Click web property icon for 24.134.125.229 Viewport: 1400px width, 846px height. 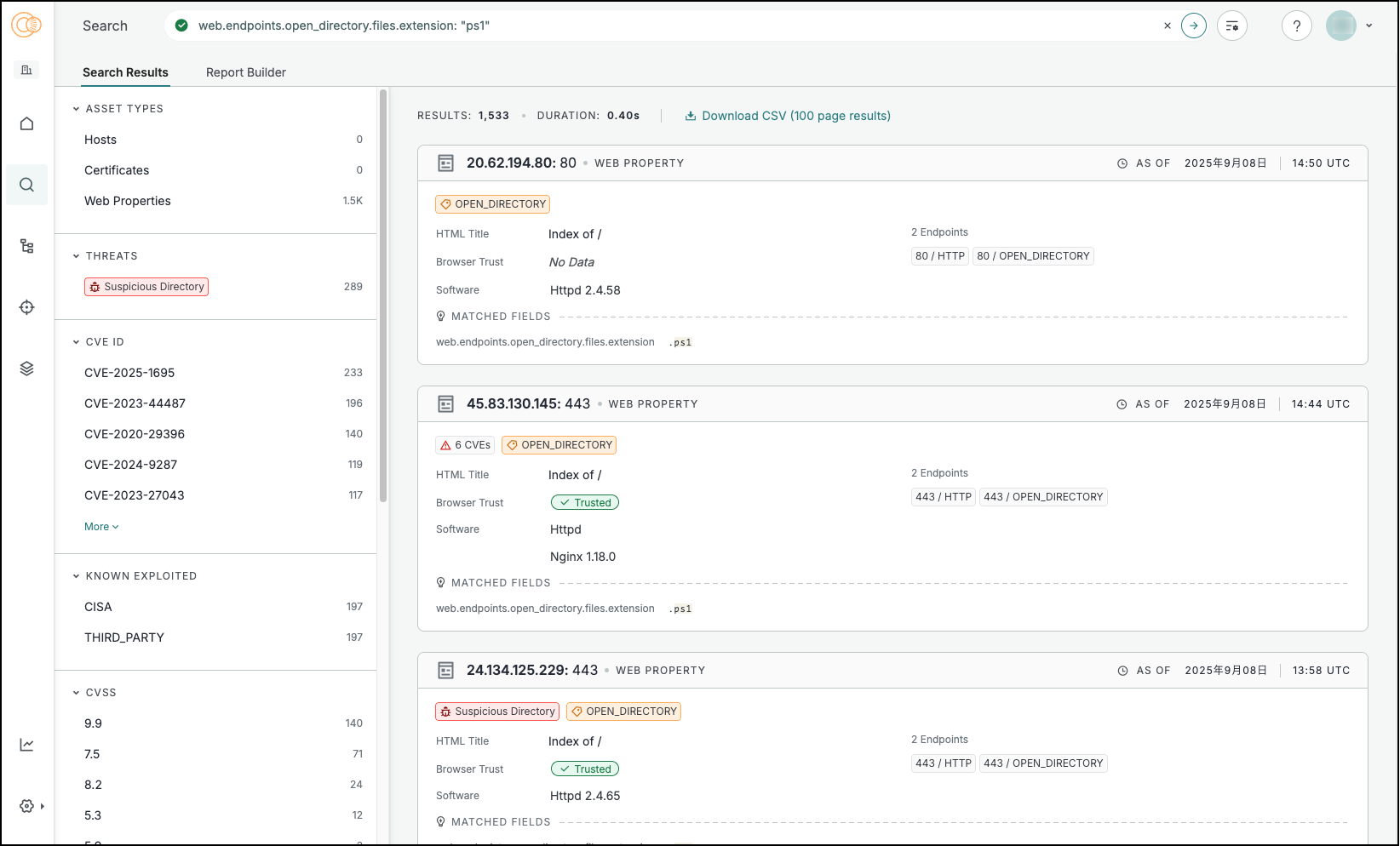(445, 671)
